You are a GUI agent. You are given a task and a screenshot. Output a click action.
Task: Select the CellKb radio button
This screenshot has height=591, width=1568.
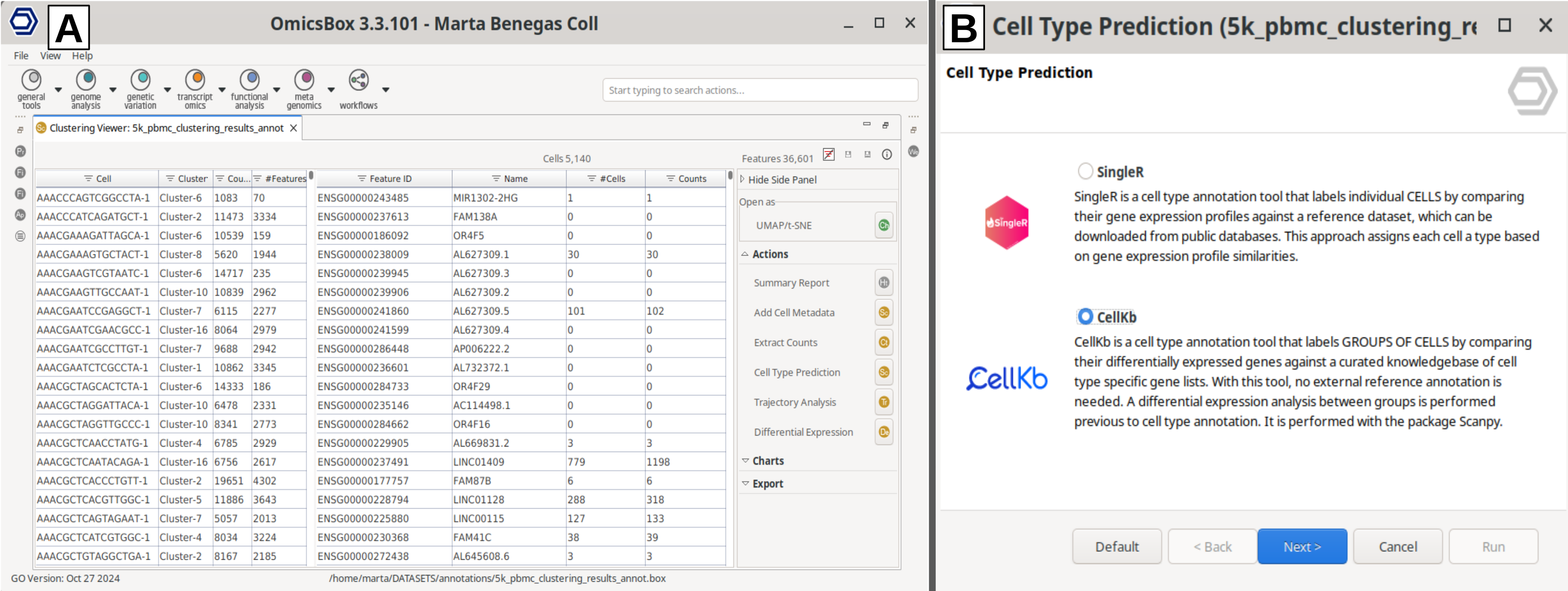click(1085, 317)
